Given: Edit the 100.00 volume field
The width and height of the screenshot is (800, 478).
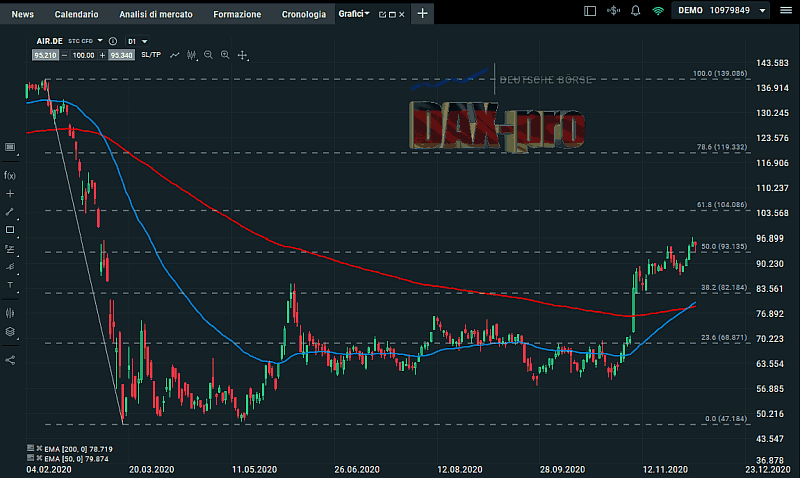Looking at the screenshot, I should pos(83,55).
